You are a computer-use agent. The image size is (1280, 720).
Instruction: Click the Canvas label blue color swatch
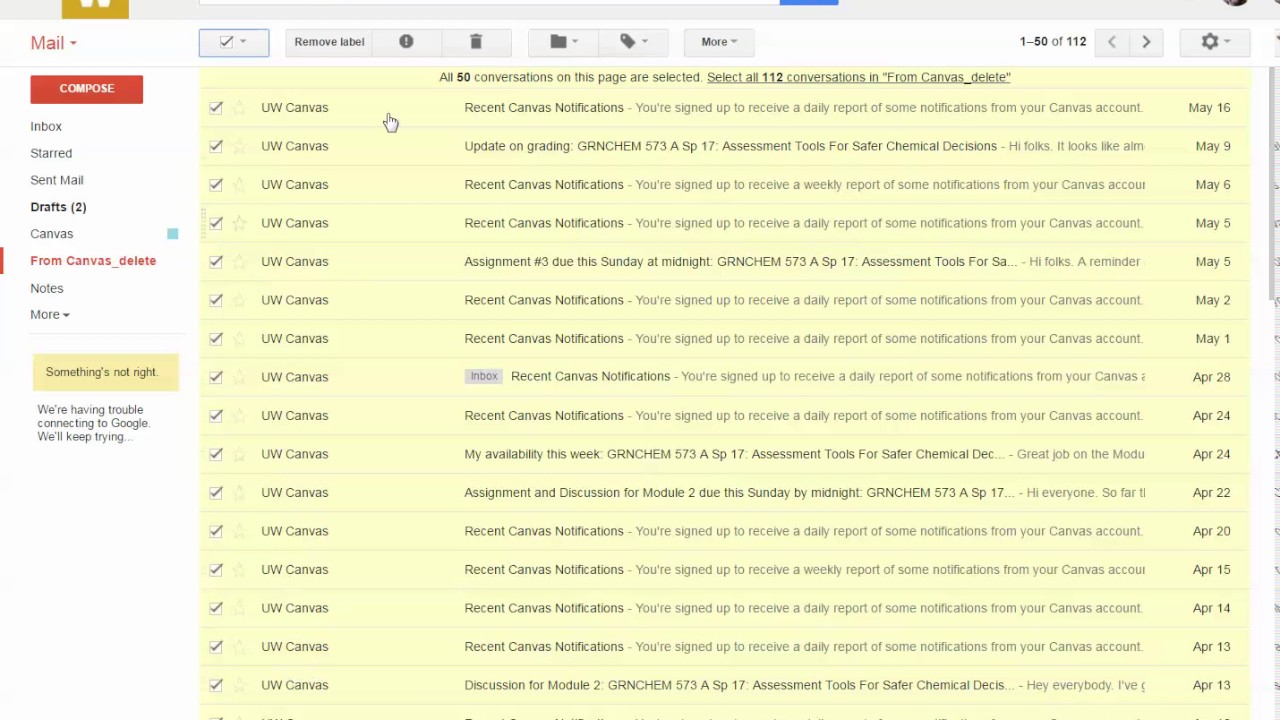coord(173,234)
